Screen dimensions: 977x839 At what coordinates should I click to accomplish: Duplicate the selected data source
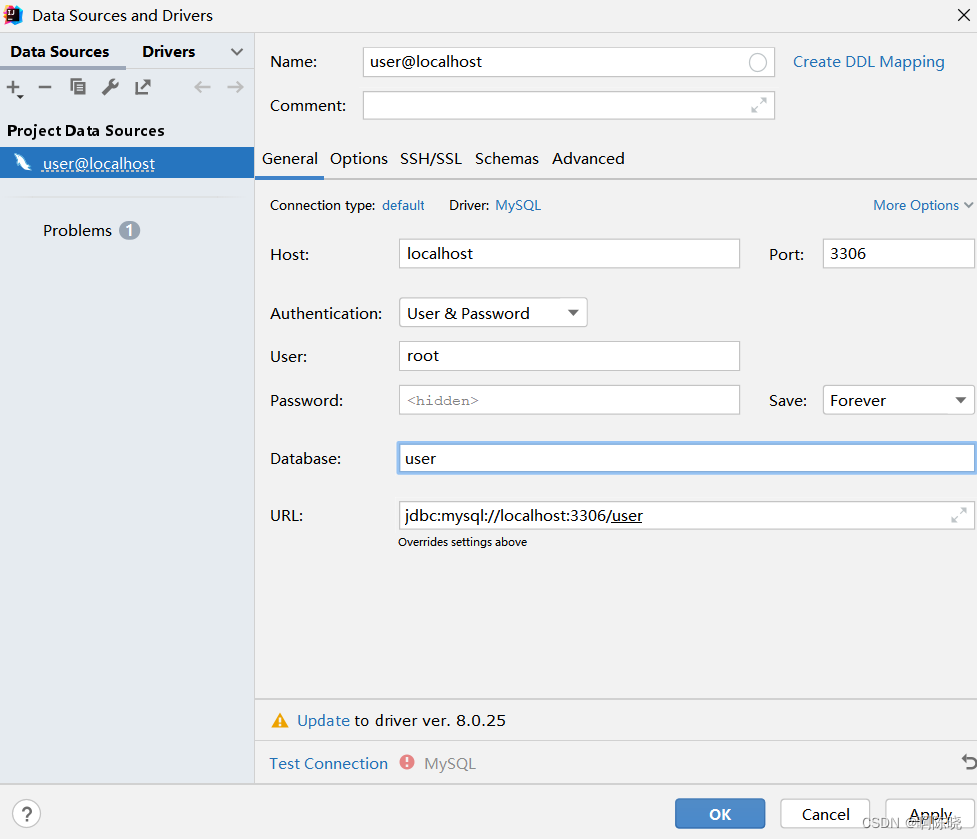pyautogui.click(x=78, y=87)
